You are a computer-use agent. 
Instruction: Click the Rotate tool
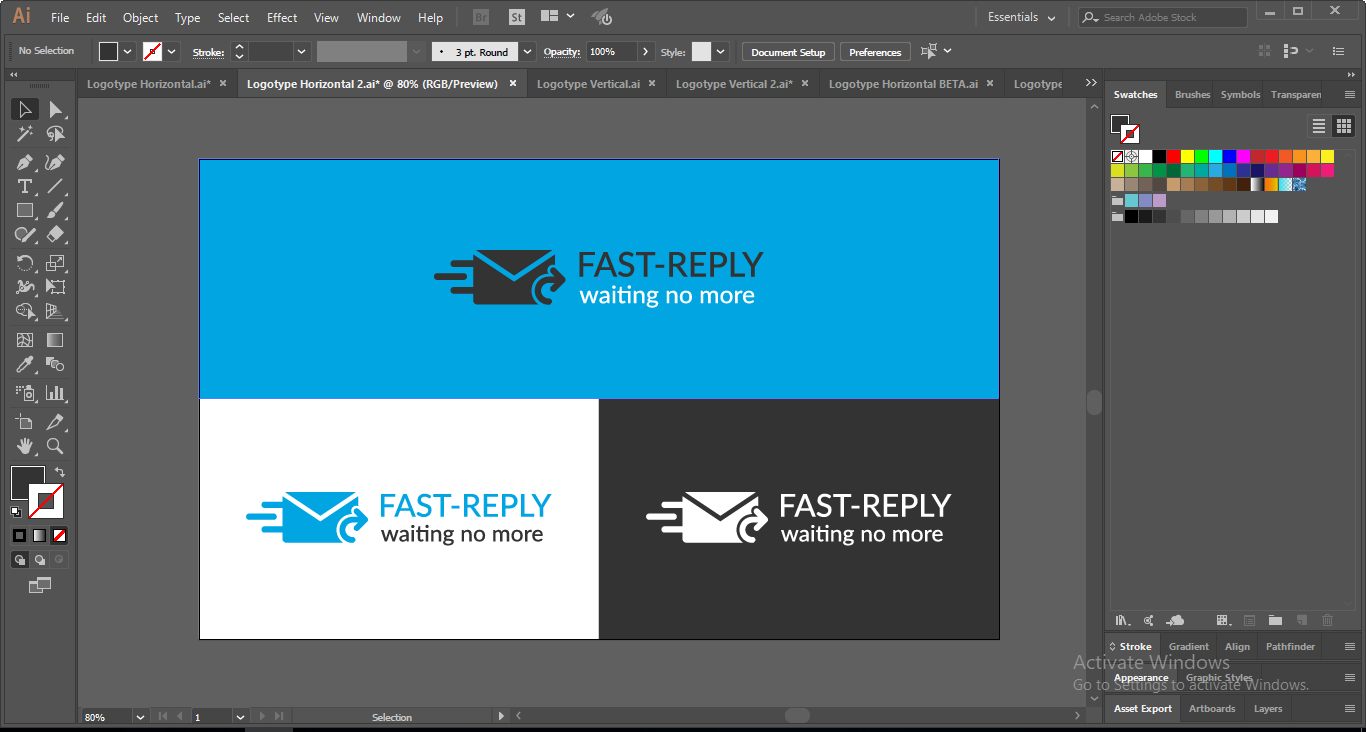tap(25, 263)
